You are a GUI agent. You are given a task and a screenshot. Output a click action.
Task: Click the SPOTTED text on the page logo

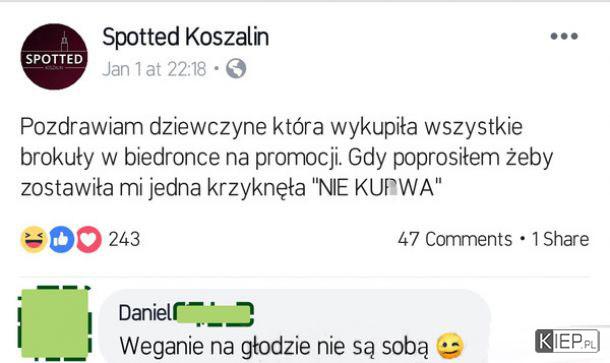pos(54,59)
